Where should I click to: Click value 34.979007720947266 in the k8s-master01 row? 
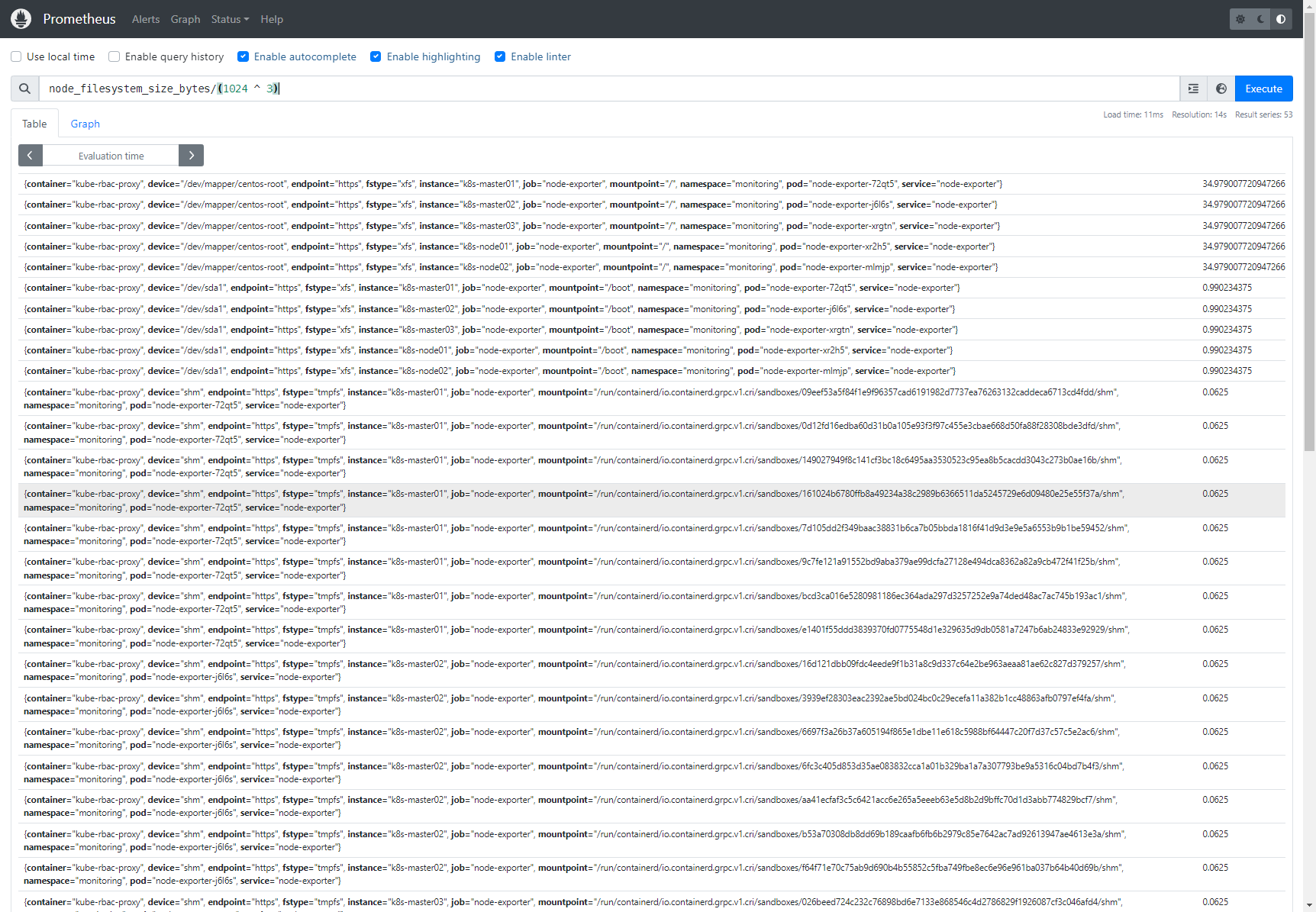[x=1243, y=184]
